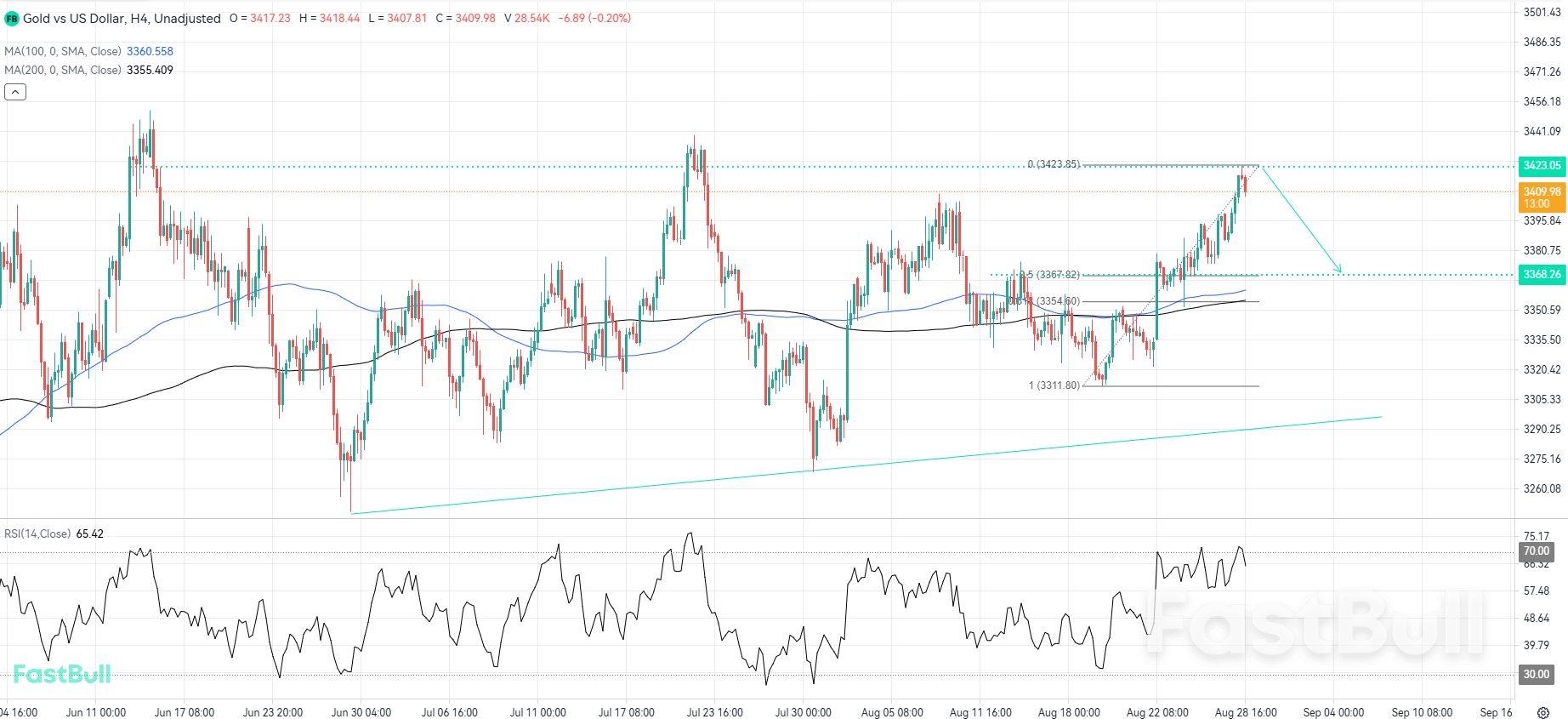This screenshot has width=1568, height=719.
Task: Click the Aug 22 08:00 time axis label
Action: click(x=1157, y=713)
